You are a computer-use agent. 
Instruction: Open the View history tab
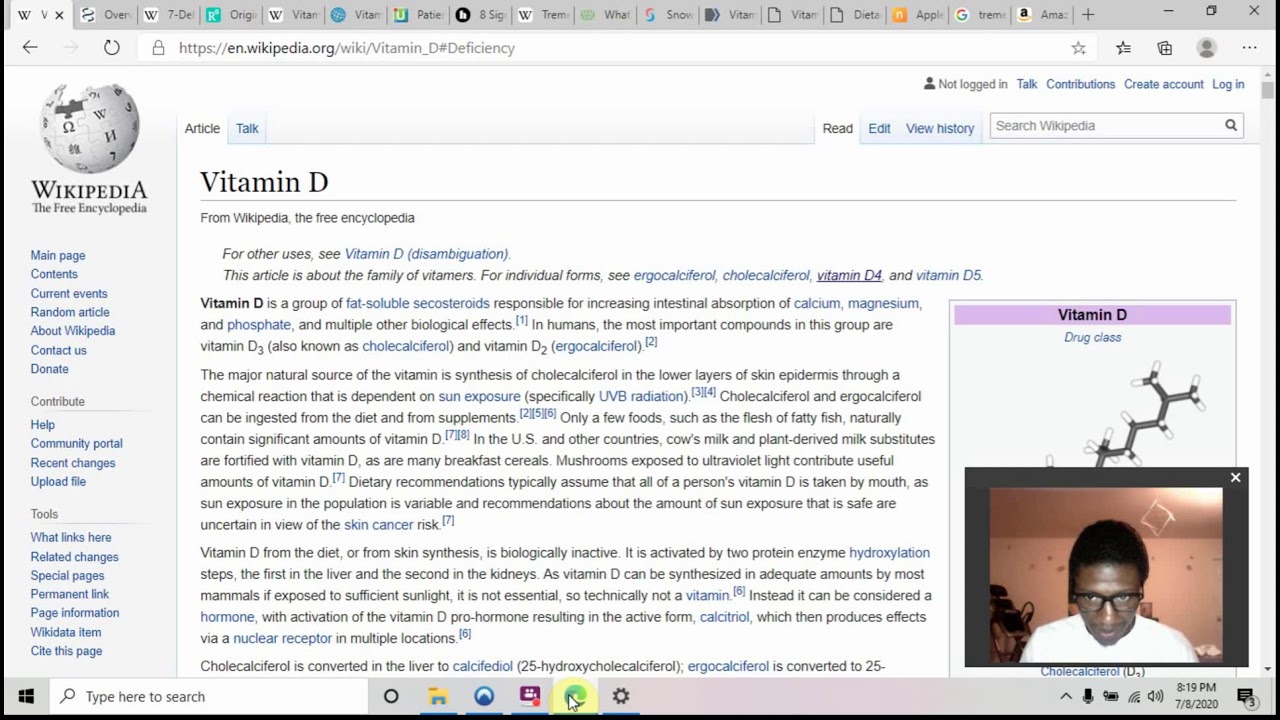pyautogui.click(x=939, y=128)
